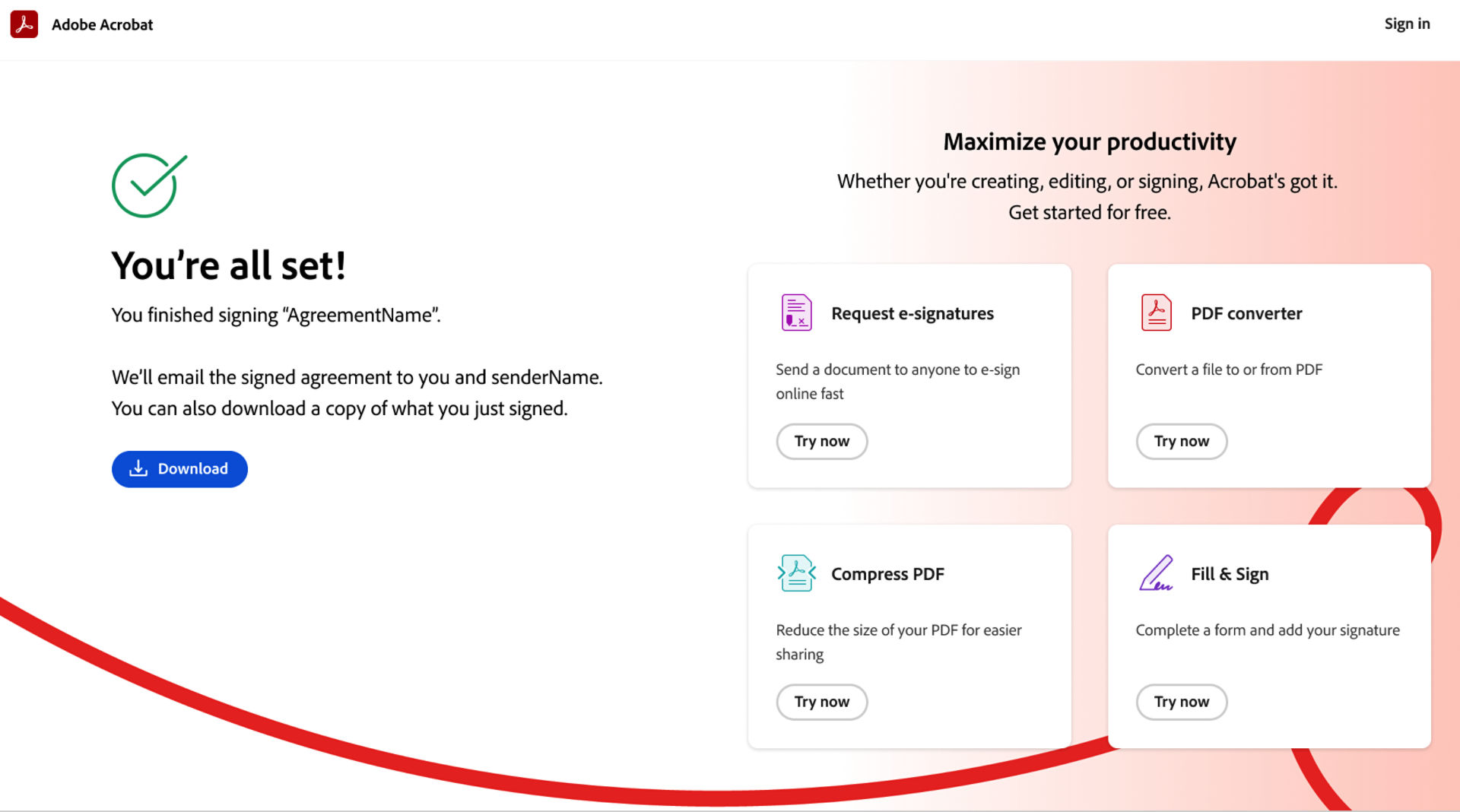The width and height of the screenshot is (1460, 812).
Task: Click the download arrow icon in button
Action: (x=138, y=468)
